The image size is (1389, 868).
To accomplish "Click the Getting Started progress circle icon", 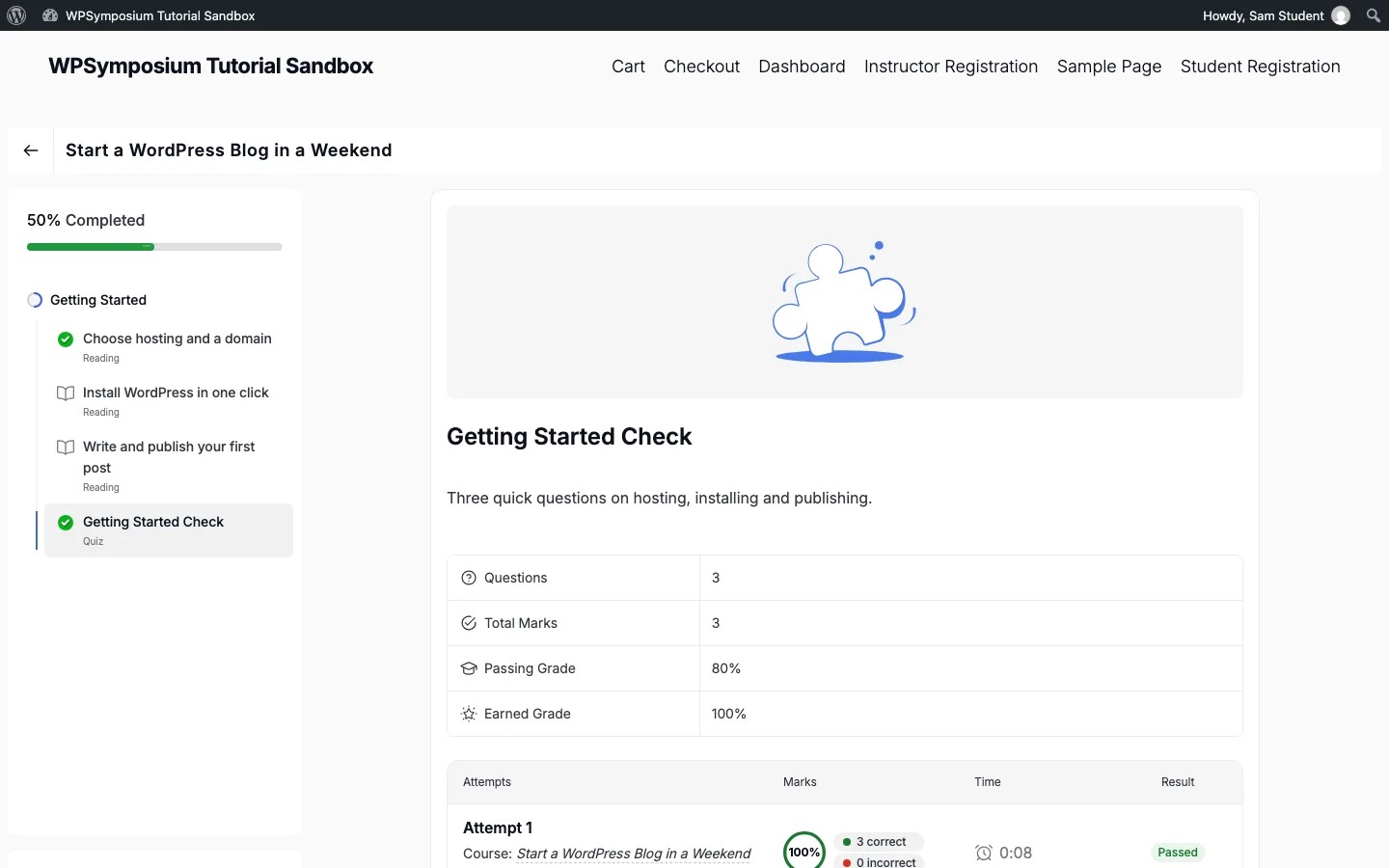I will pos(35,300).
